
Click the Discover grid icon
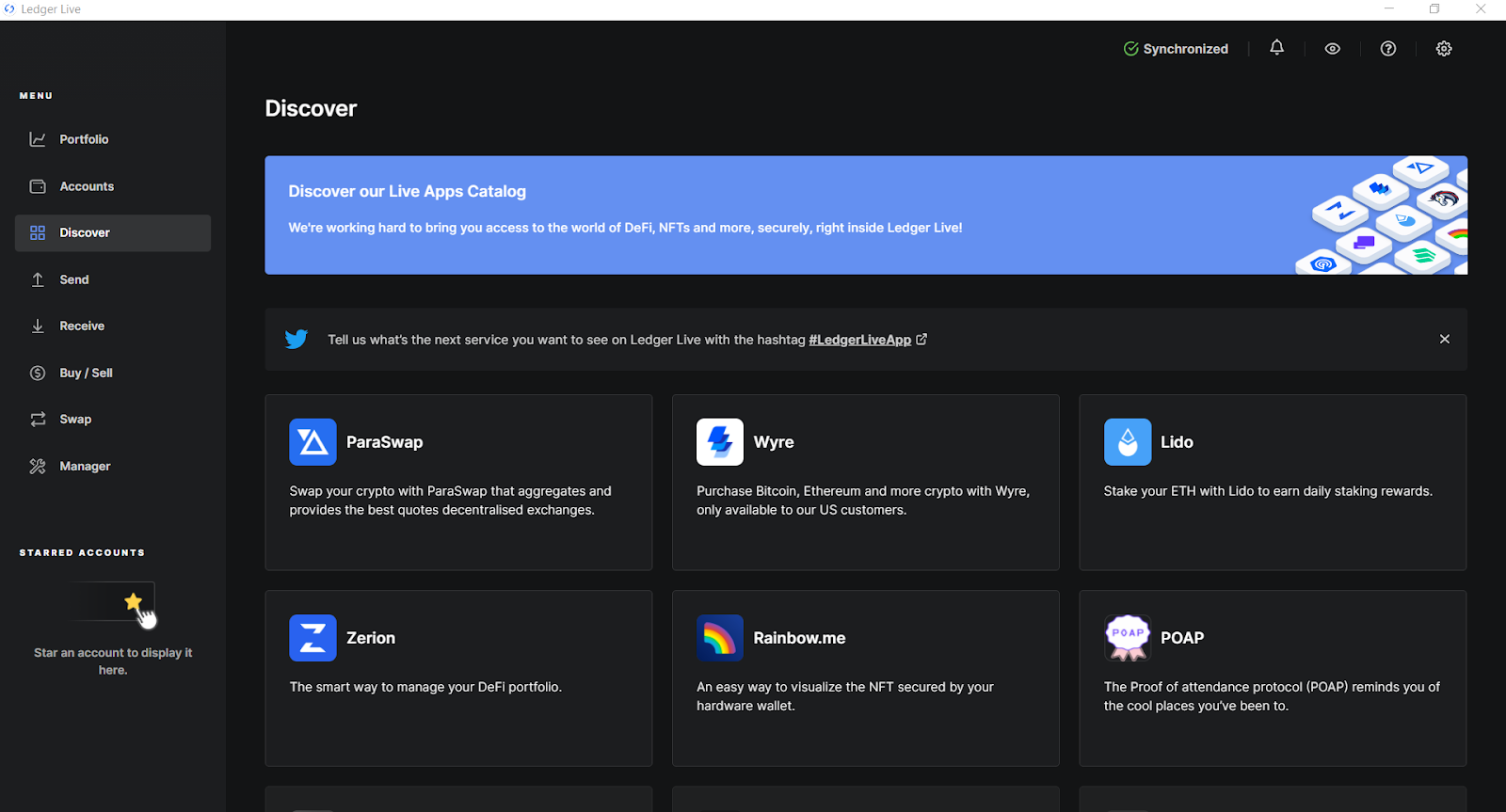point(38,232)
